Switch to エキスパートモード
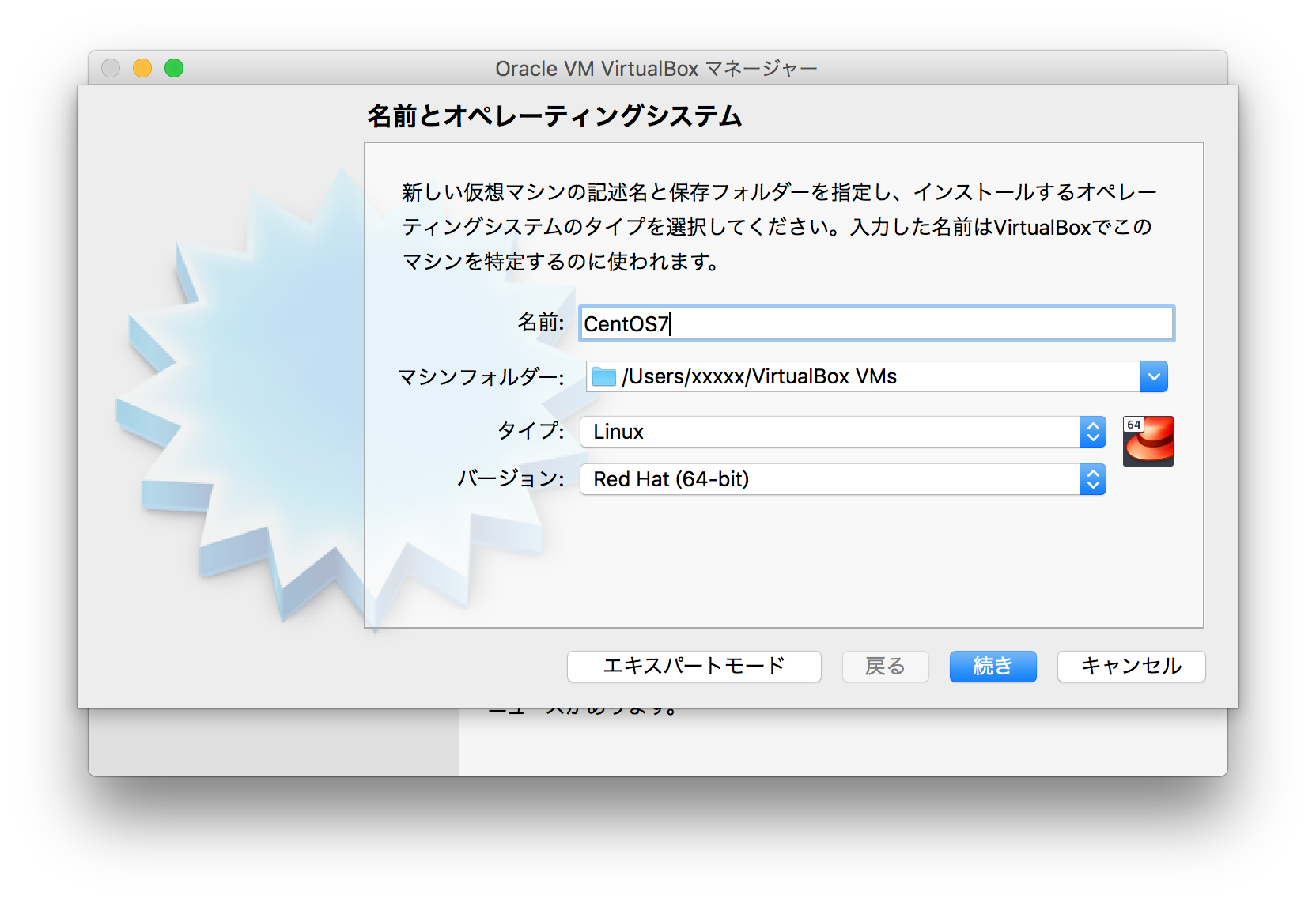Screen dimensions: 1316x903 [x=694, y=667]
